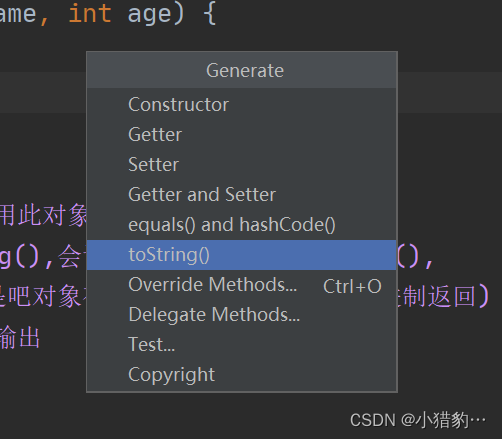The image size is (502, 439).
Task: Pick the Setter menu entry
Action: click(x=242, y=165)
